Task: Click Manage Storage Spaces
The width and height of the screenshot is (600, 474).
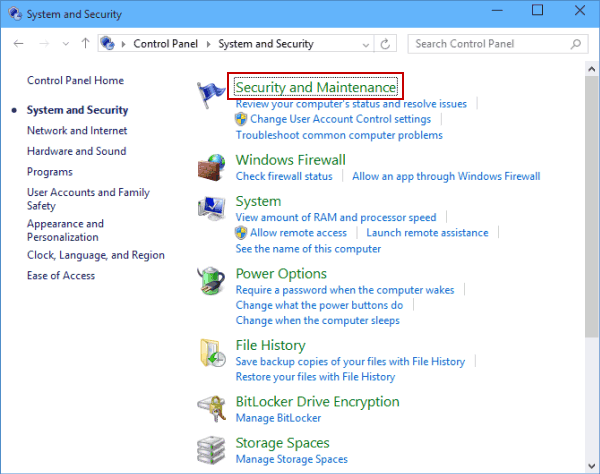Action: [x=292, y=459]
